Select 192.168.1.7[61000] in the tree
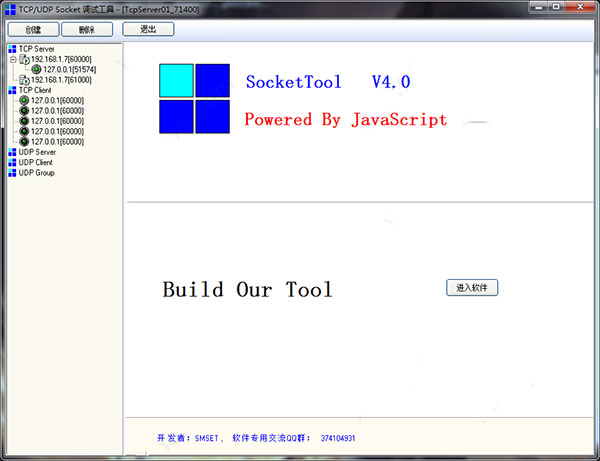 tap(61, 80)
